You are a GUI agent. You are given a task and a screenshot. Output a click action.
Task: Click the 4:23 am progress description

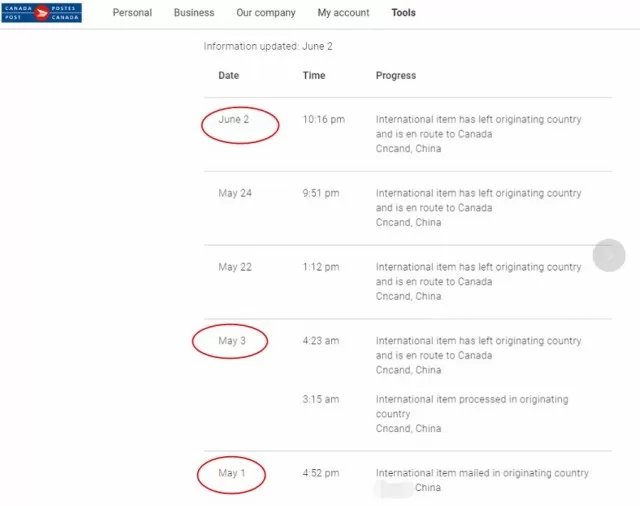(x=478, y=355)
